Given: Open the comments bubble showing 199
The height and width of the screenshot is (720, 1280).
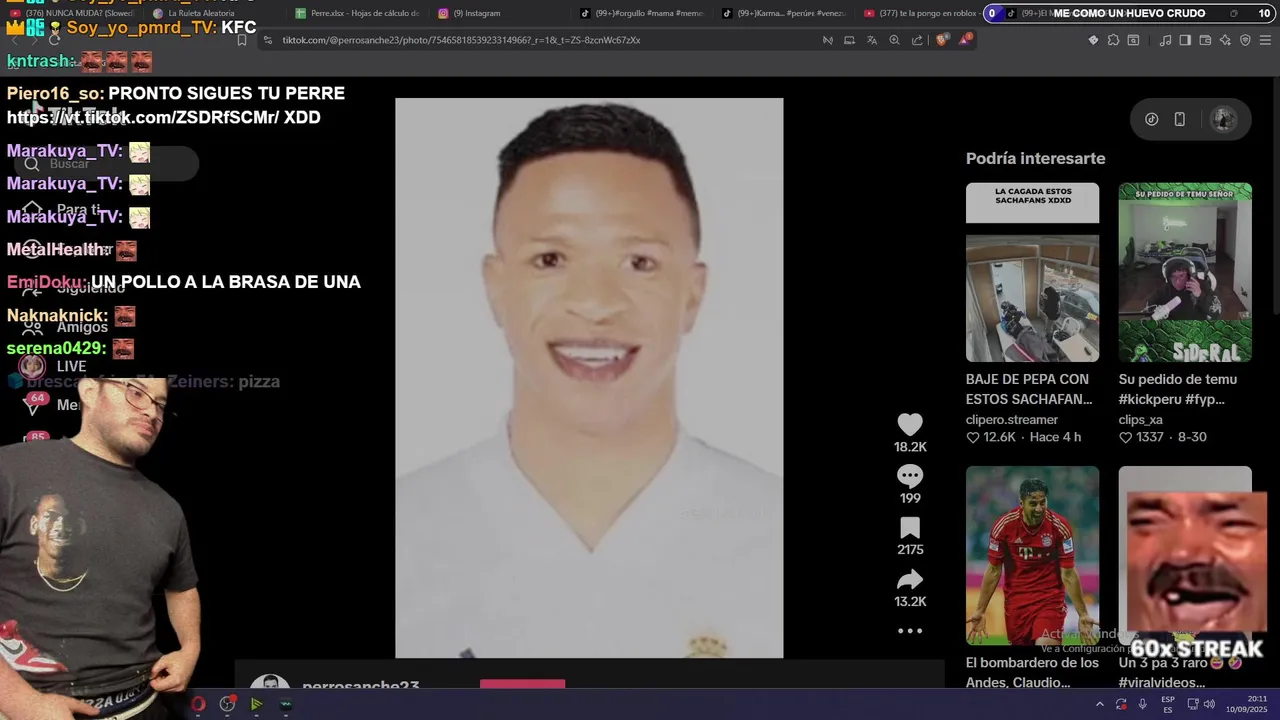Looking at the screenshot, I should (x=910, y=475).
